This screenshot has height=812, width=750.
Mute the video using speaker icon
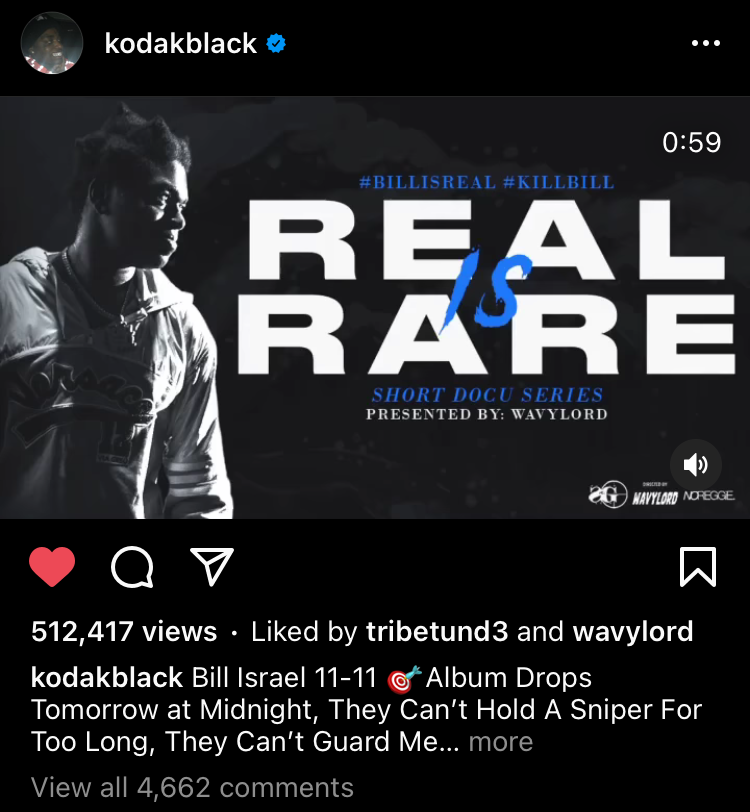pos(696,465)
